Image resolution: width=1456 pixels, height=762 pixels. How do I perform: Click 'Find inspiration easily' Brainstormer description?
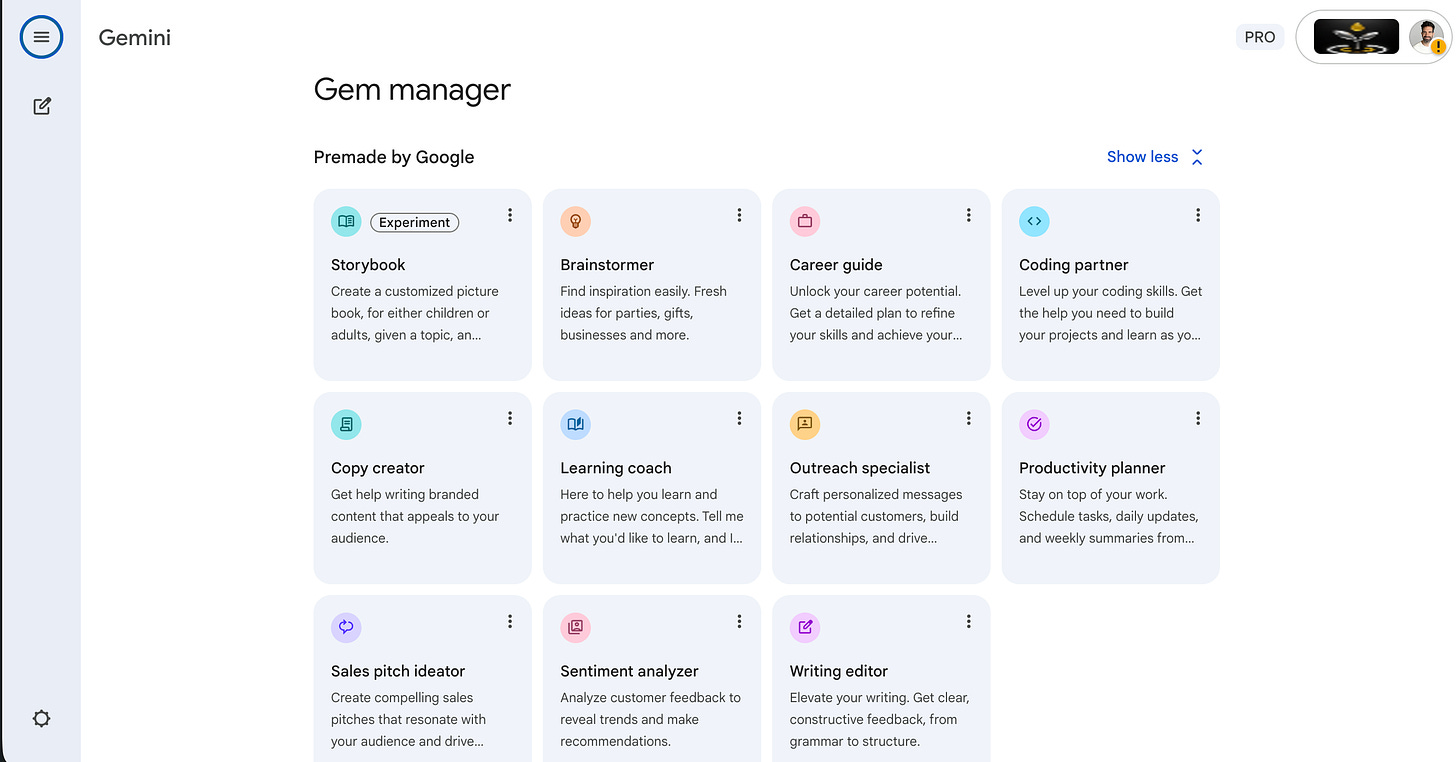(643, 313)
